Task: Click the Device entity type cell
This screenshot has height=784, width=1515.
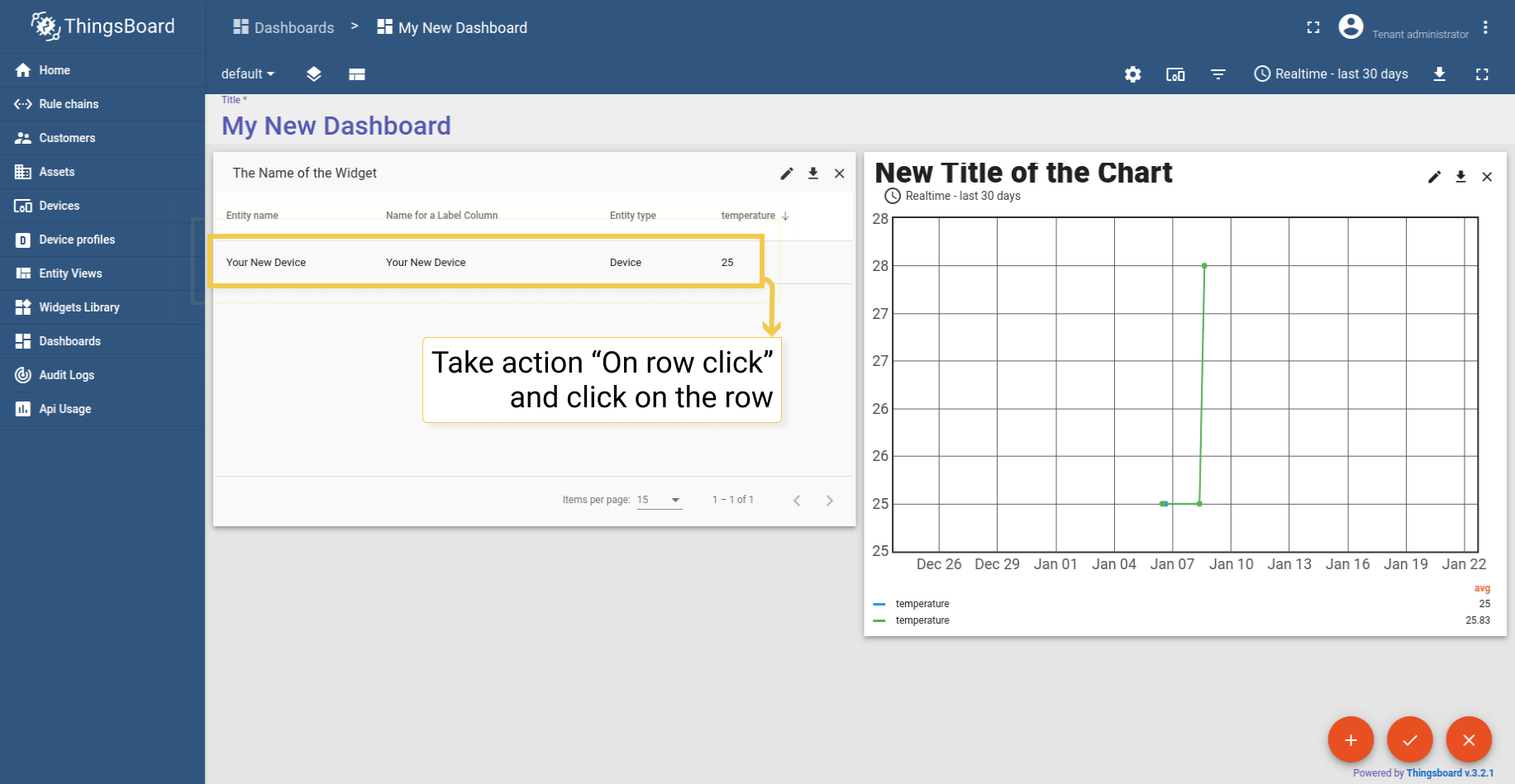Action: (626, 263)
